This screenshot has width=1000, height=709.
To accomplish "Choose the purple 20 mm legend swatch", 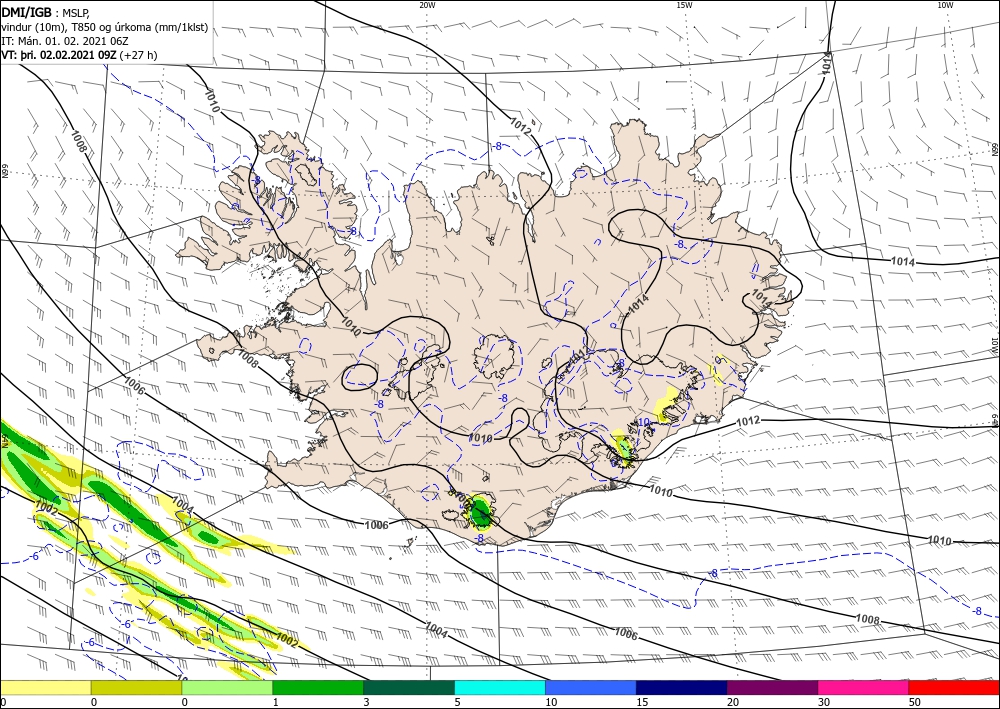I will (x=772, y=687).
